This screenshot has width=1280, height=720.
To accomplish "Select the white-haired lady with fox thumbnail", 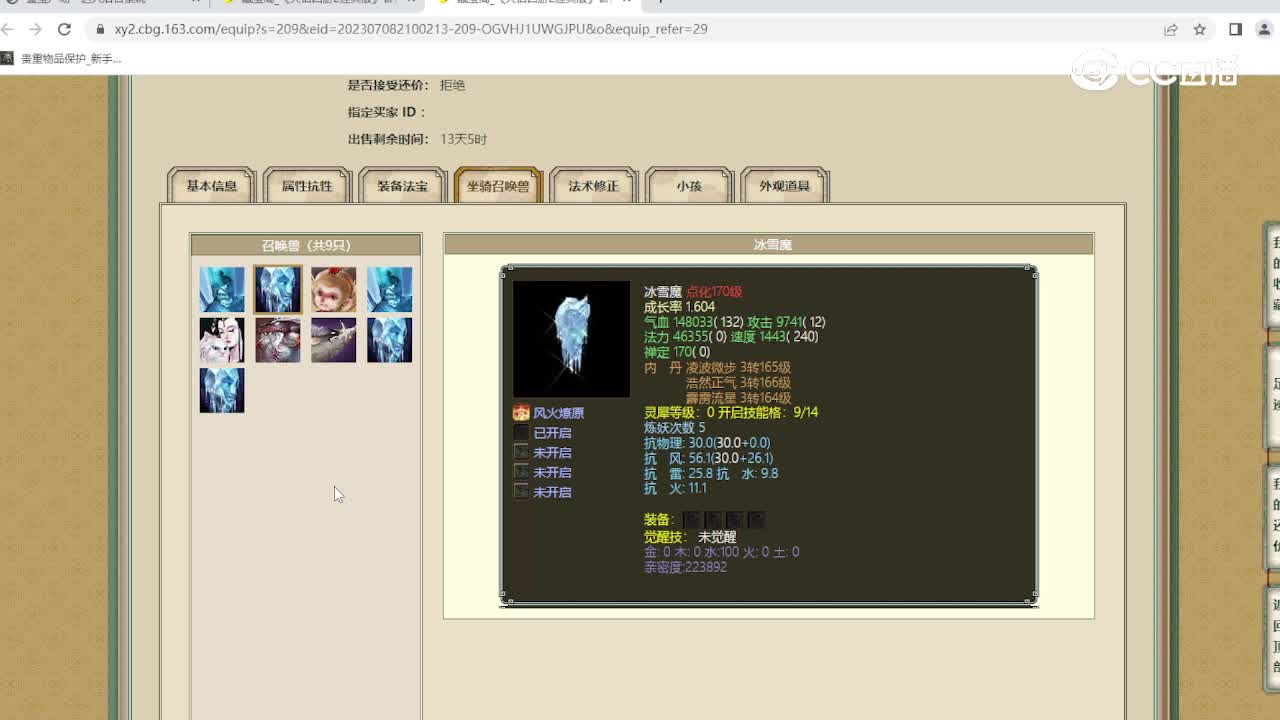I will (222, 340).
